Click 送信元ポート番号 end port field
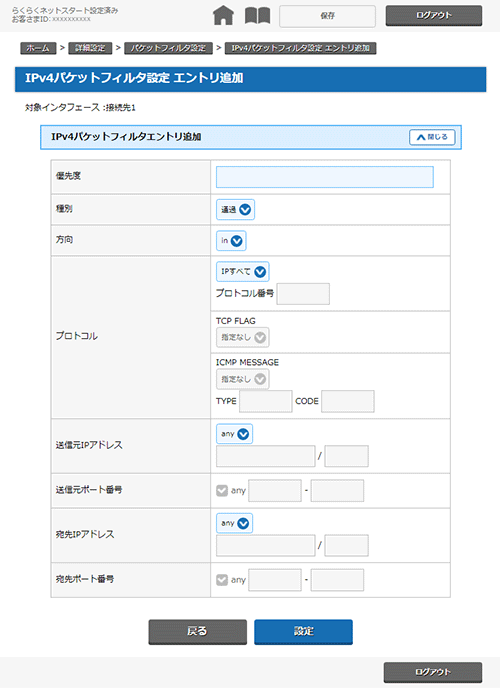Image resolution: width=500 pixels, height=690 pixels. [x=337, y=491]
